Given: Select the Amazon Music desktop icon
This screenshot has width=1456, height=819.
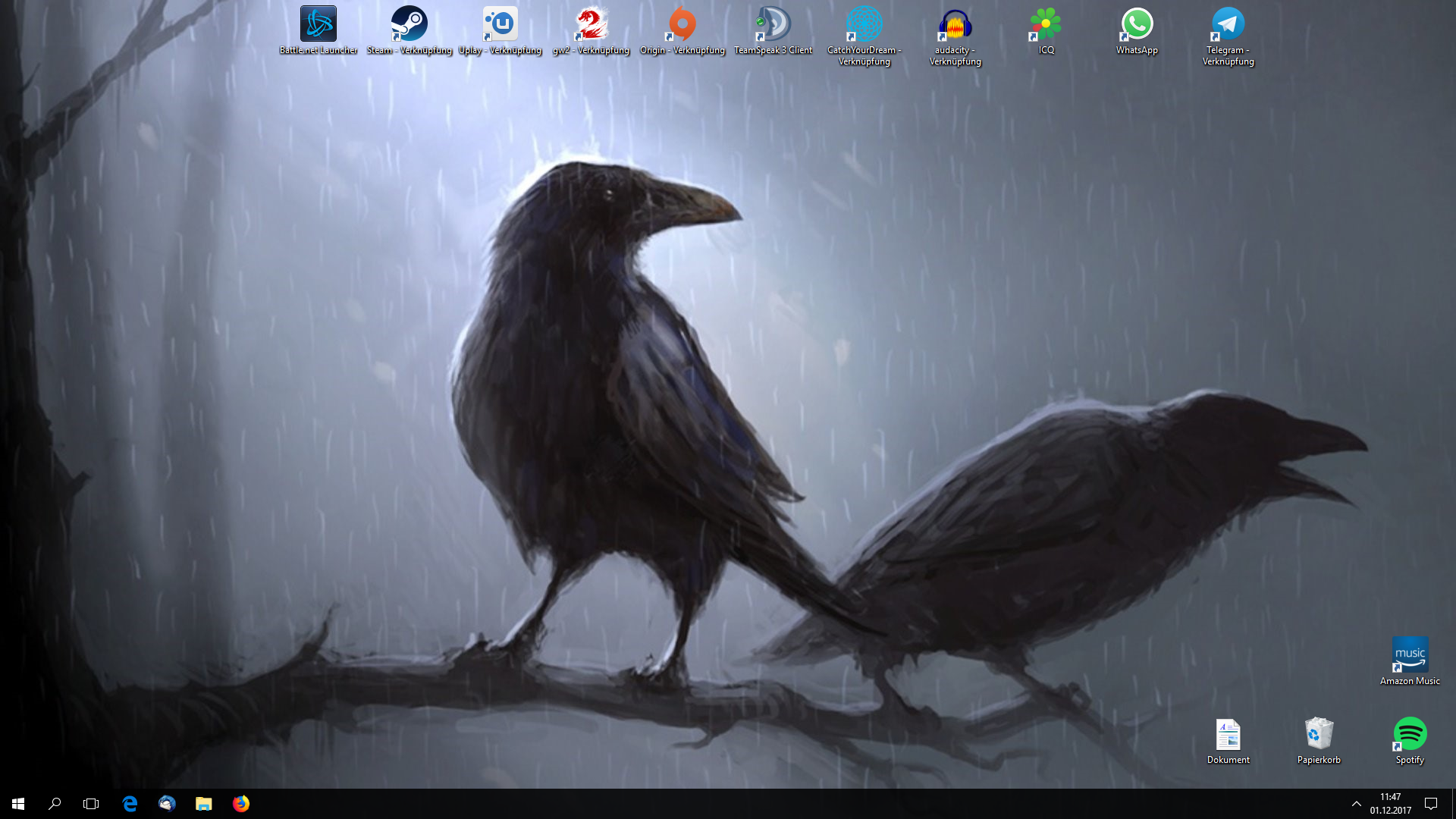Looking at the screenshot, I should 1410,654.
